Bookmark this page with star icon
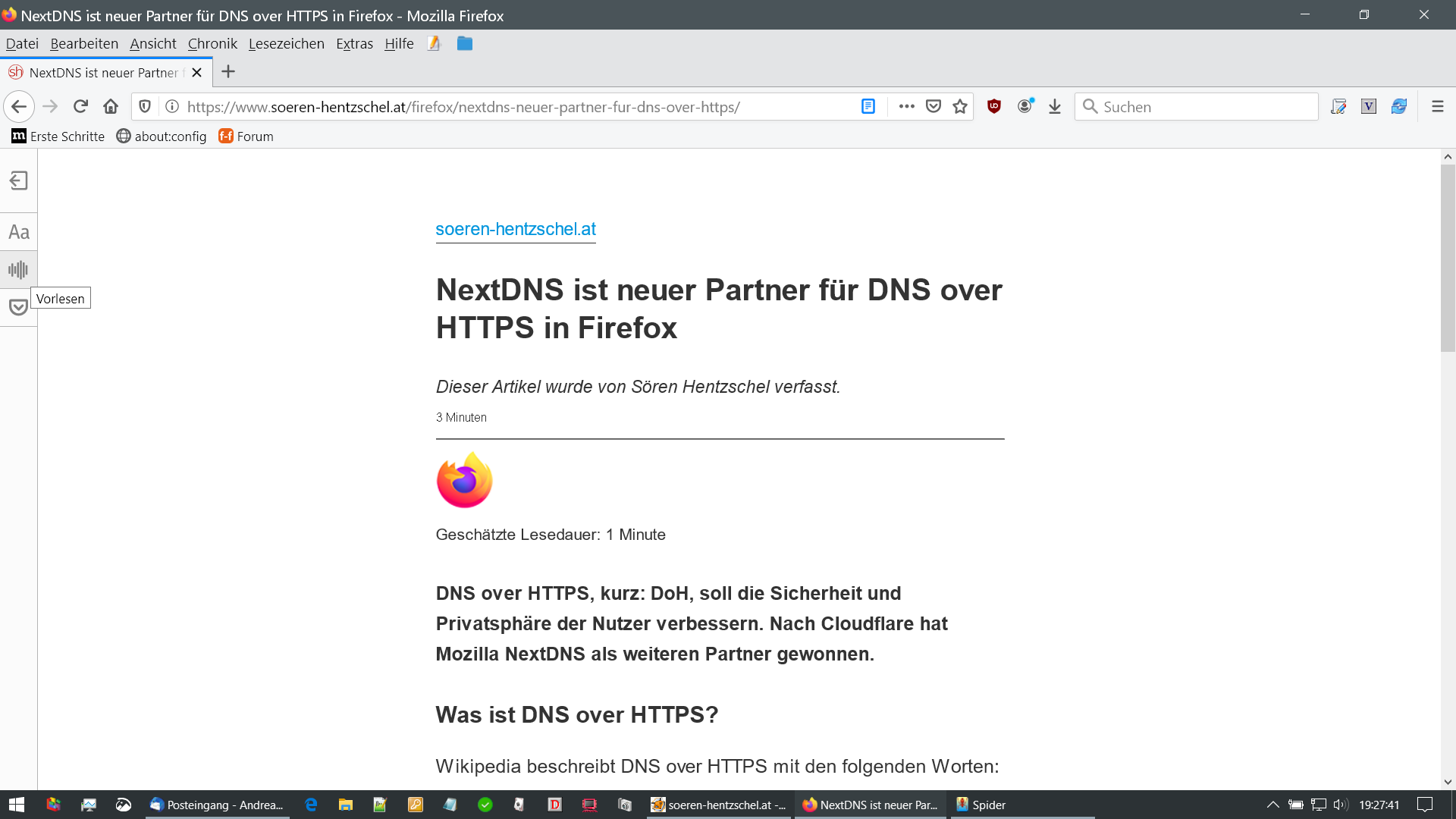The image size is (1456, 819). coord(960,107)
